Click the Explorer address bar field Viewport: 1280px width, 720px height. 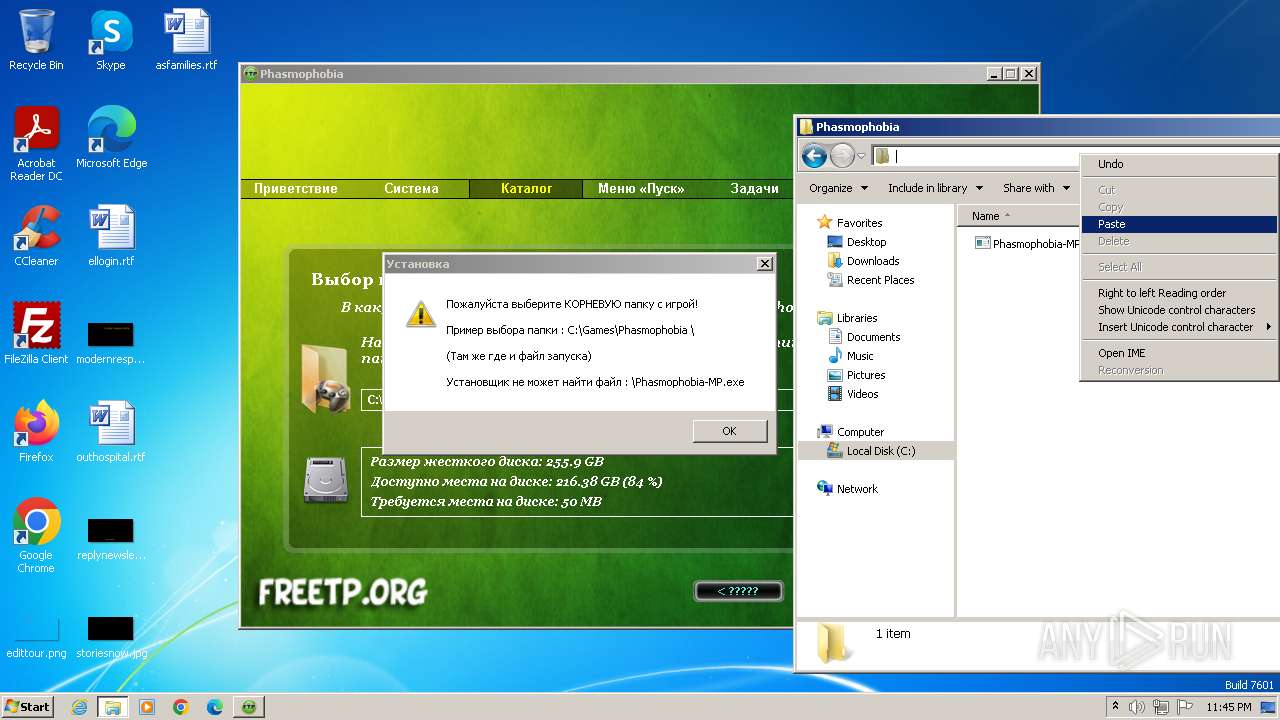tap(977, 156)
